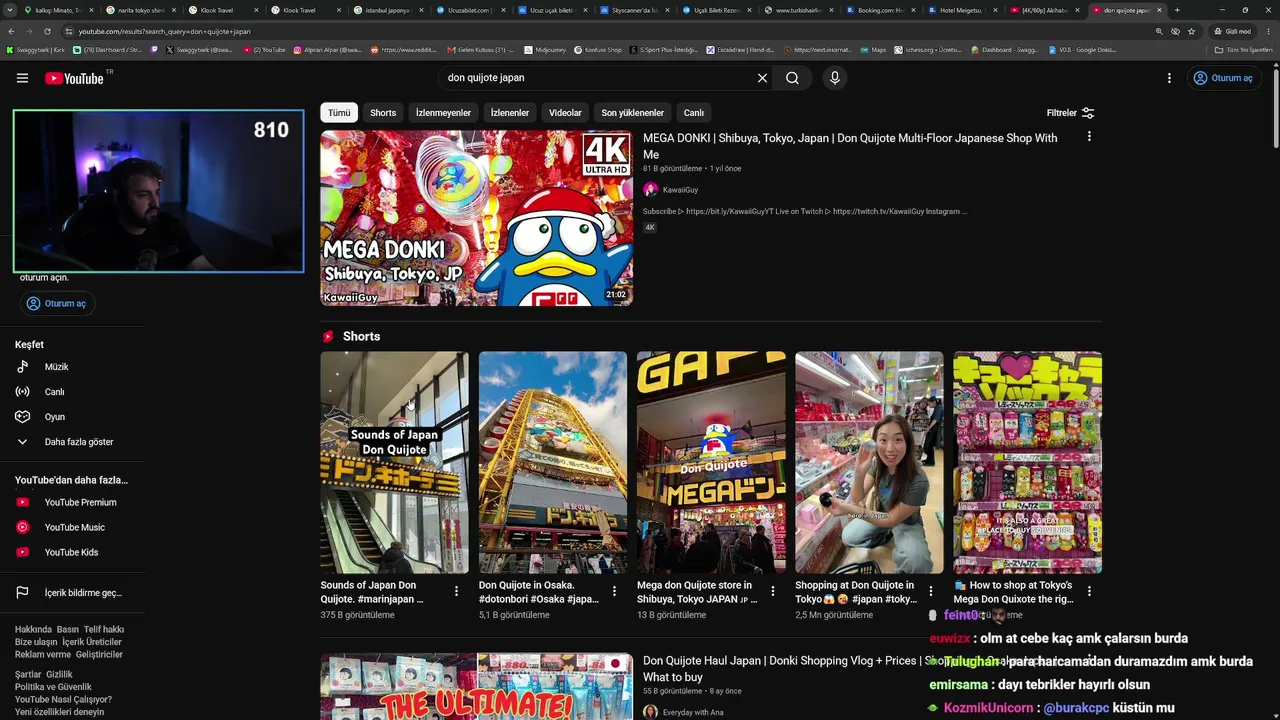The image size is (1280, 720).
Task: Expand Daha fazla göster in sidebar
Action: (x=72, y=442)
